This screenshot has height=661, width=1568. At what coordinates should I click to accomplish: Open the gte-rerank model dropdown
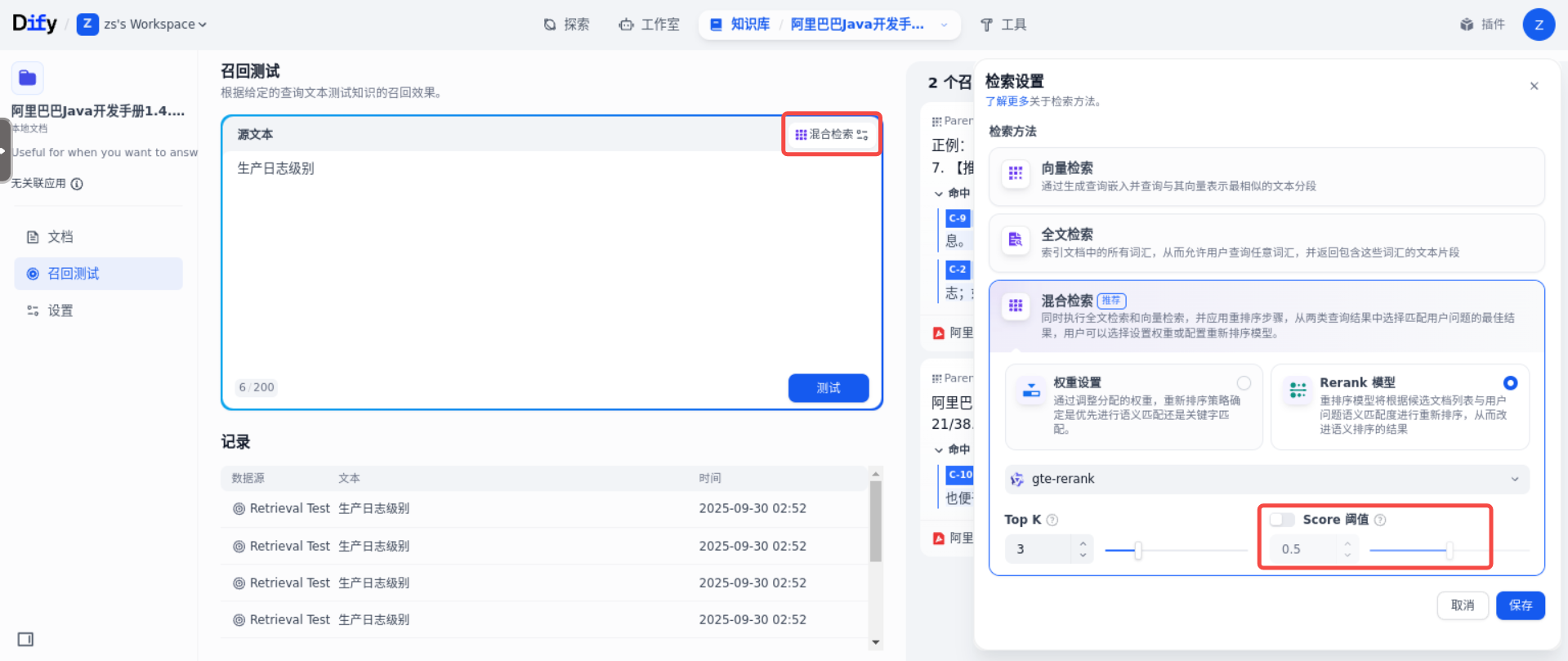click(x=1266, y=479)
